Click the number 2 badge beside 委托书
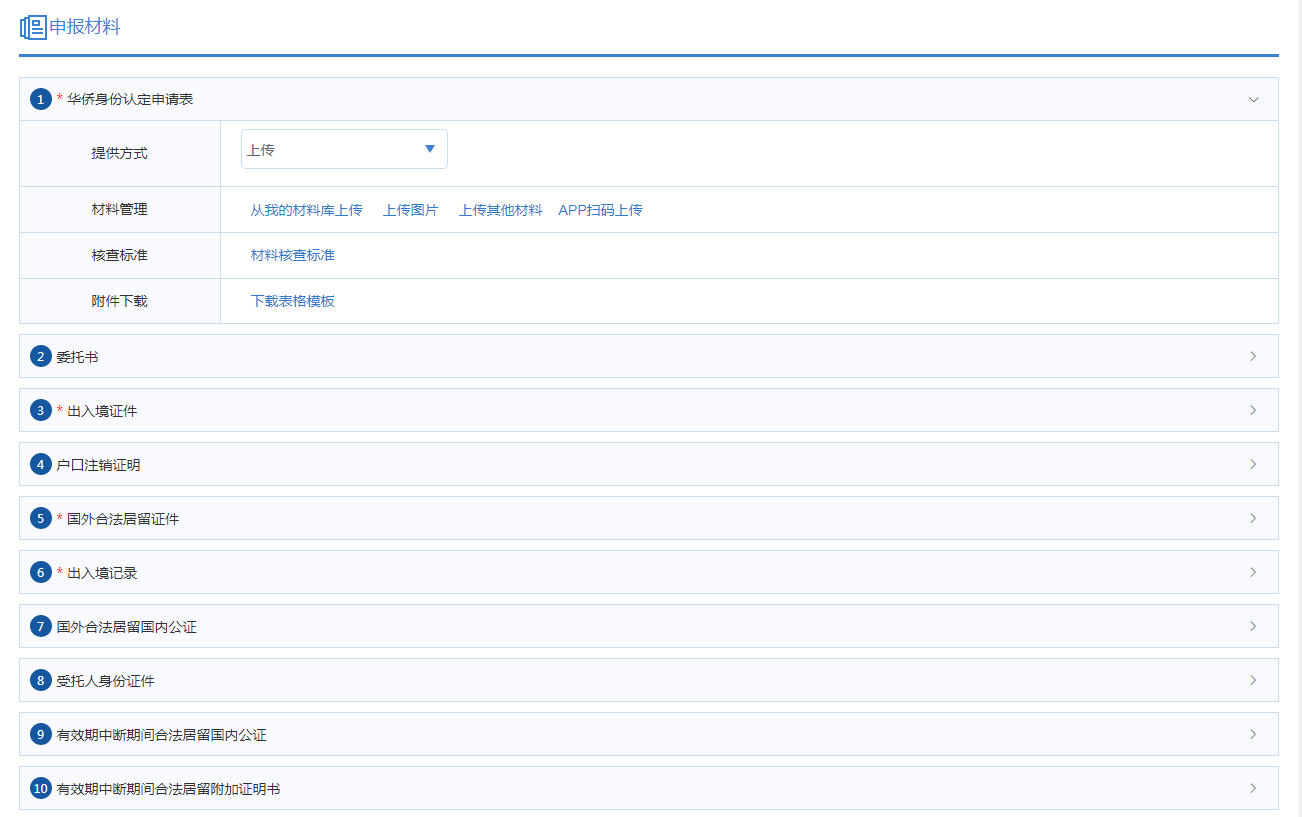This screenshot has height=817, width=1302. pyautogui.click(x=40, y=356)
